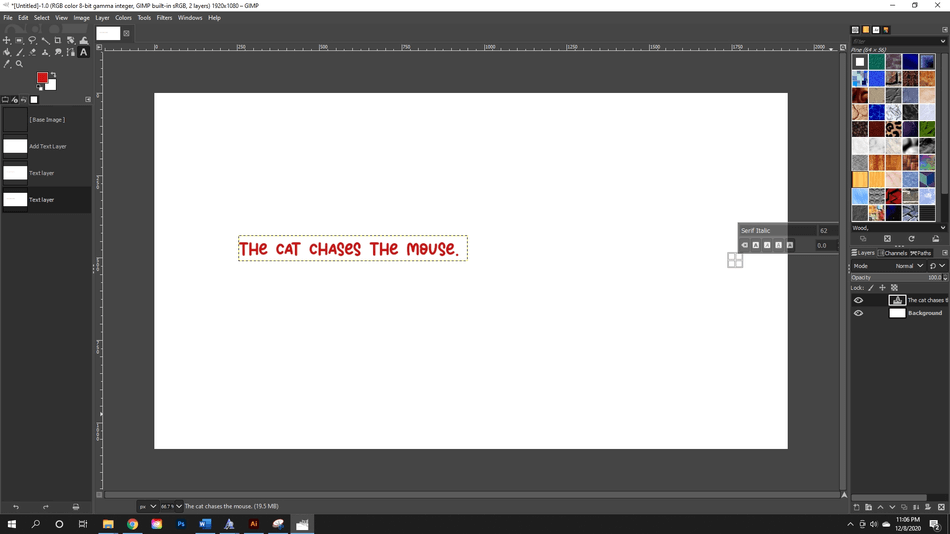Open pattern as image button
Image resolution: width=950 pixels, height=534 pixels.
(x=935, y=239)
